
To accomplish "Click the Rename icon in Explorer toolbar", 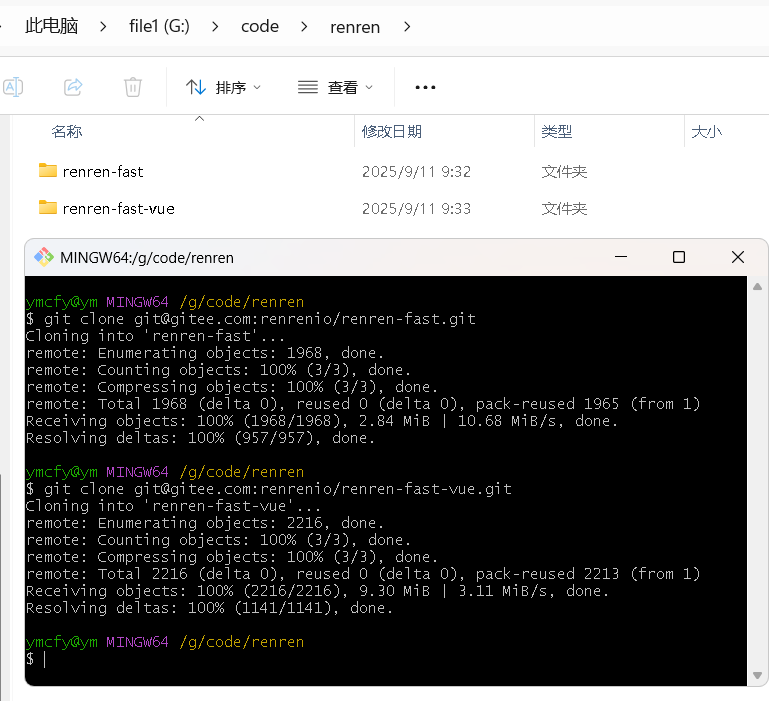I will click(13, 87).
